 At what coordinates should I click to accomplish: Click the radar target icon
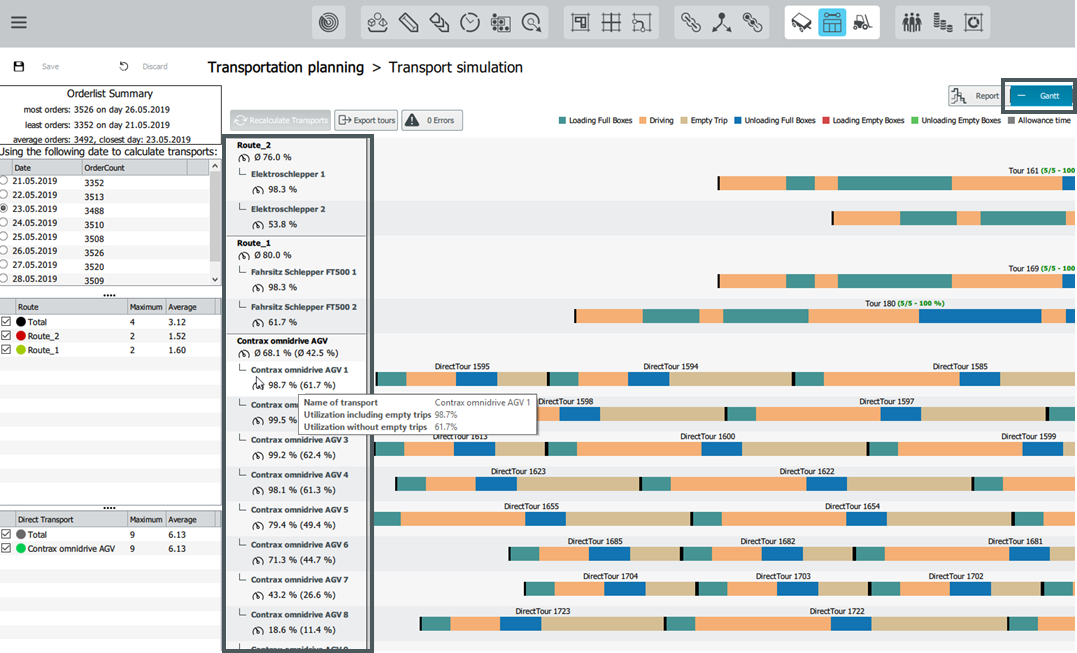329,23
